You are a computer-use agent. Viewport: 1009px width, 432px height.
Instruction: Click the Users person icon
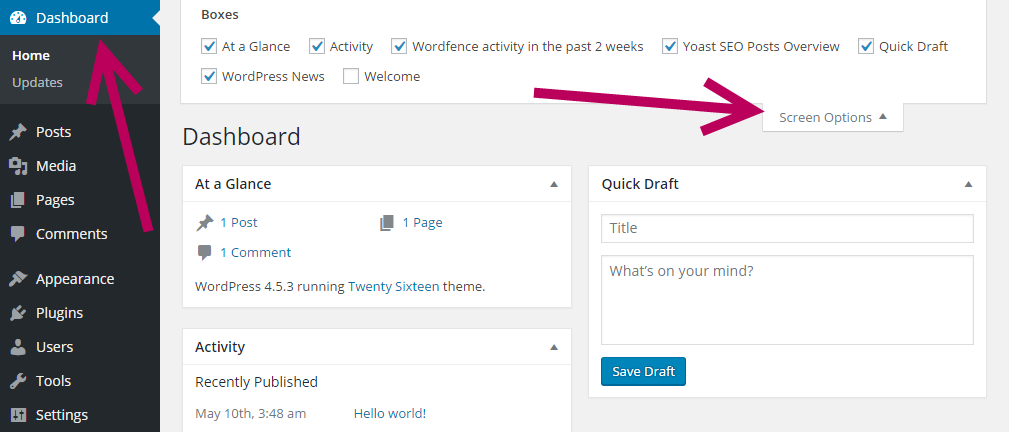[18, 347]
